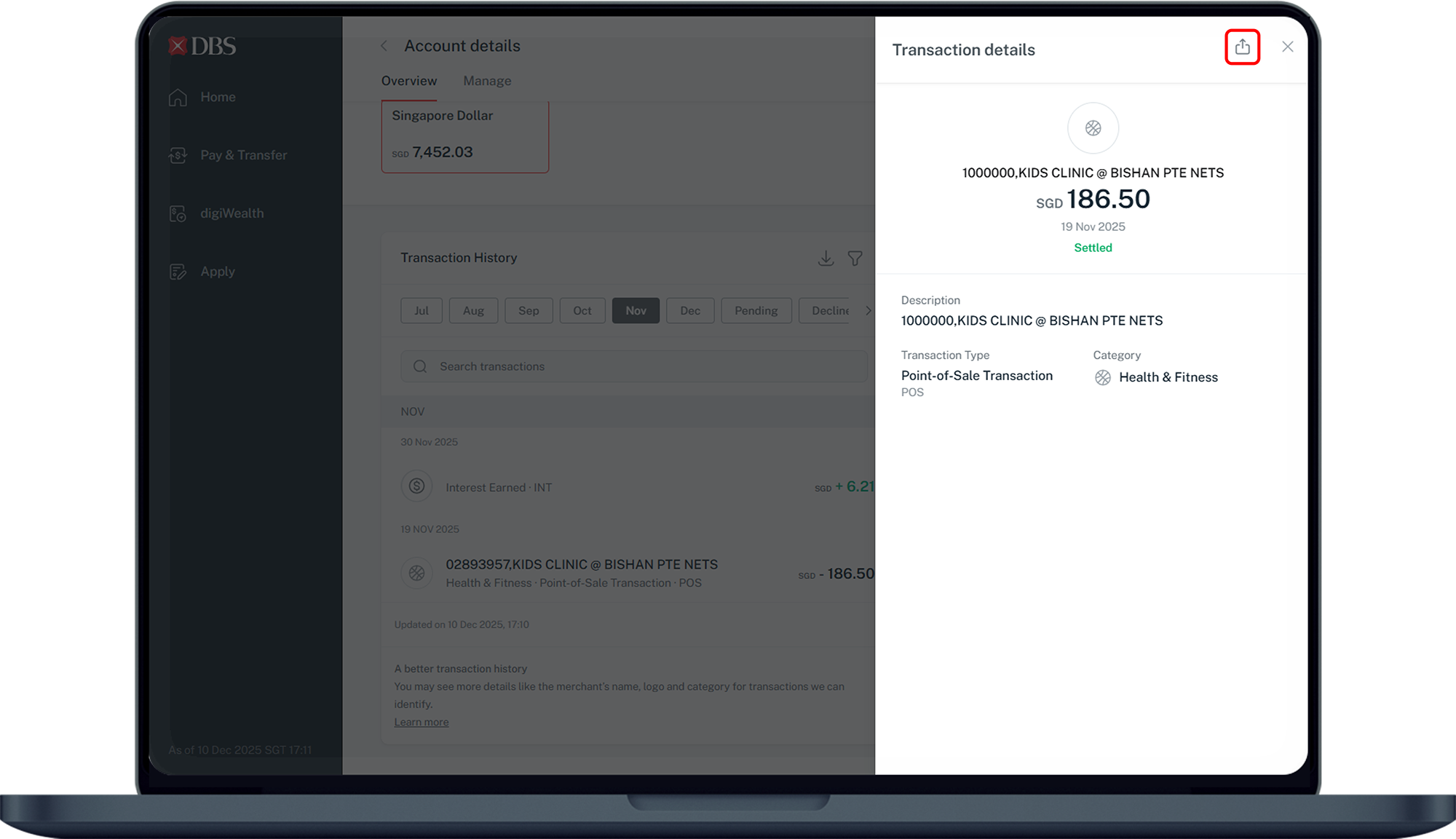The height and width of the screenshot is (839, 1456).
Task: Select the Singapore Dollar balance card
Action: tap(464, 136)
